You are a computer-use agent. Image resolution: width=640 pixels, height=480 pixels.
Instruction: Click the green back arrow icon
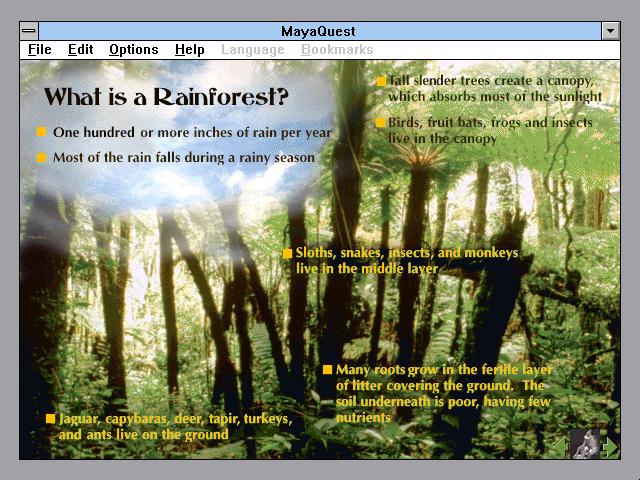(563, 447)
